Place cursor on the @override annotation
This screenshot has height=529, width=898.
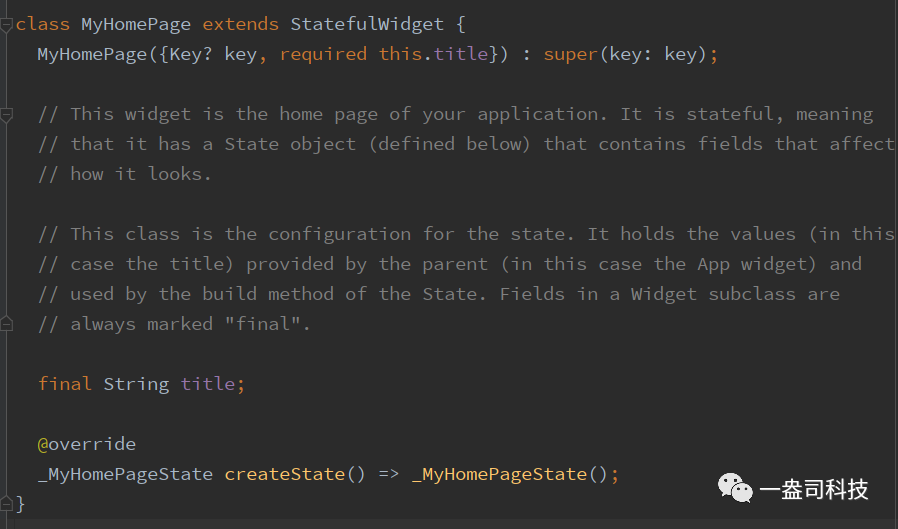pos(87,444)
